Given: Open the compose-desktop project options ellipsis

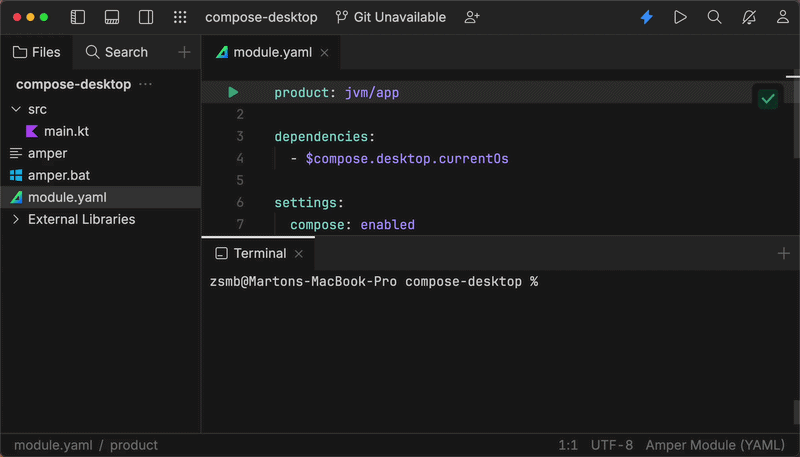Looking at the screenshot, I should (145, 84).
